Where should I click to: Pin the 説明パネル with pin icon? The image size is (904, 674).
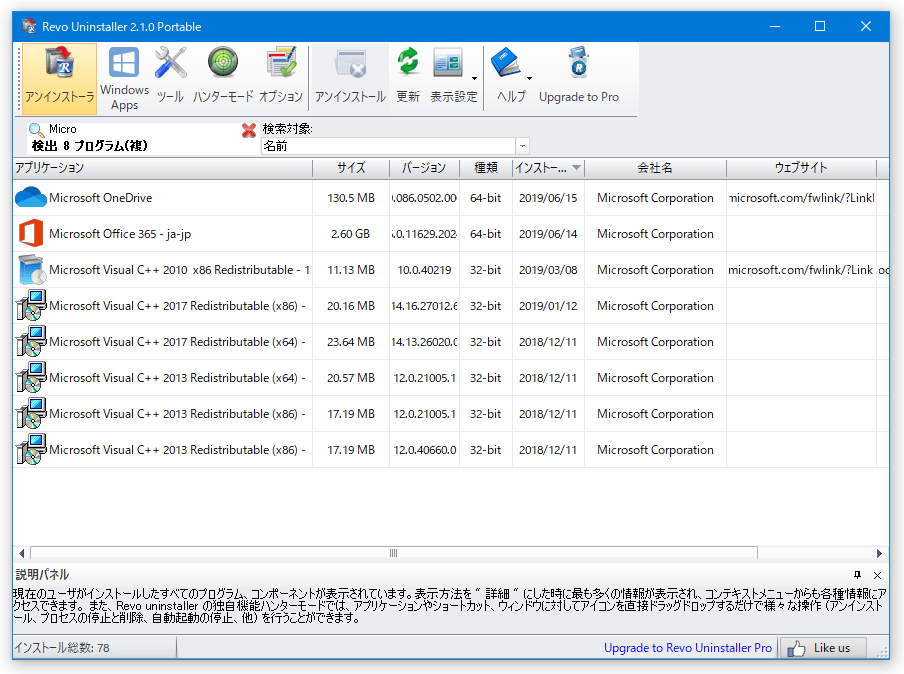point(857,575)
